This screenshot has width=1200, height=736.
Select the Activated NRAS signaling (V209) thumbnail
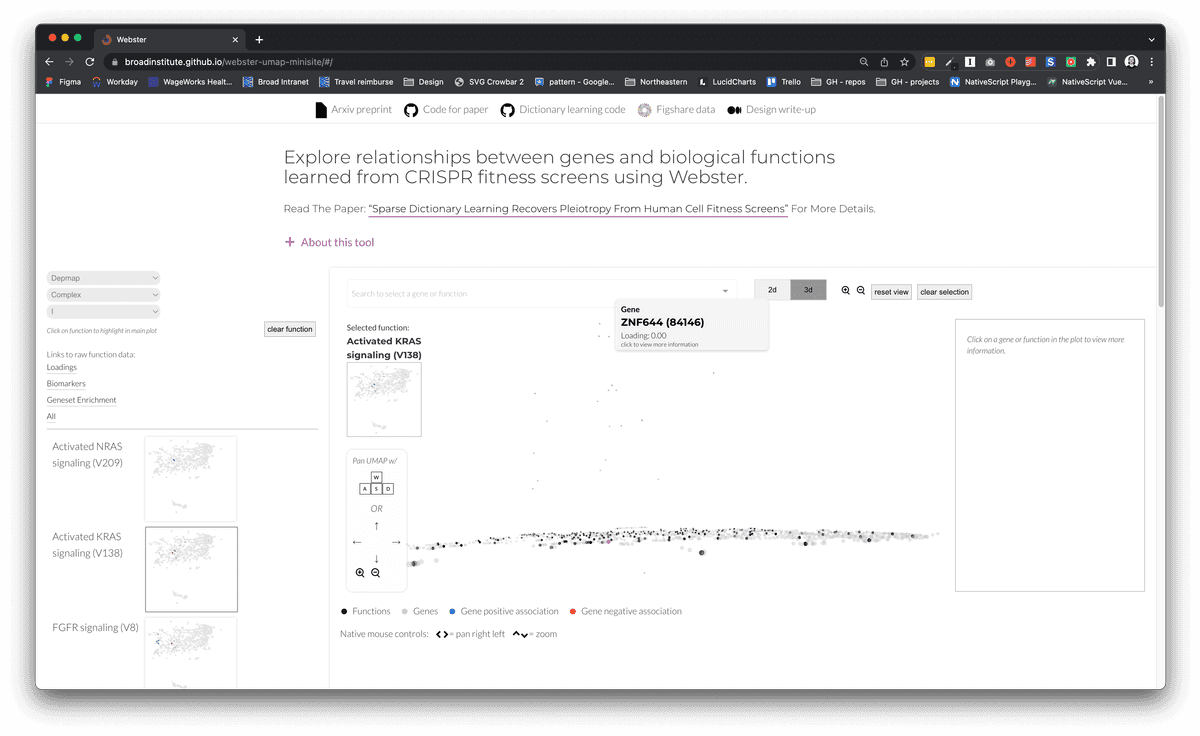click(x=190, y=478)
